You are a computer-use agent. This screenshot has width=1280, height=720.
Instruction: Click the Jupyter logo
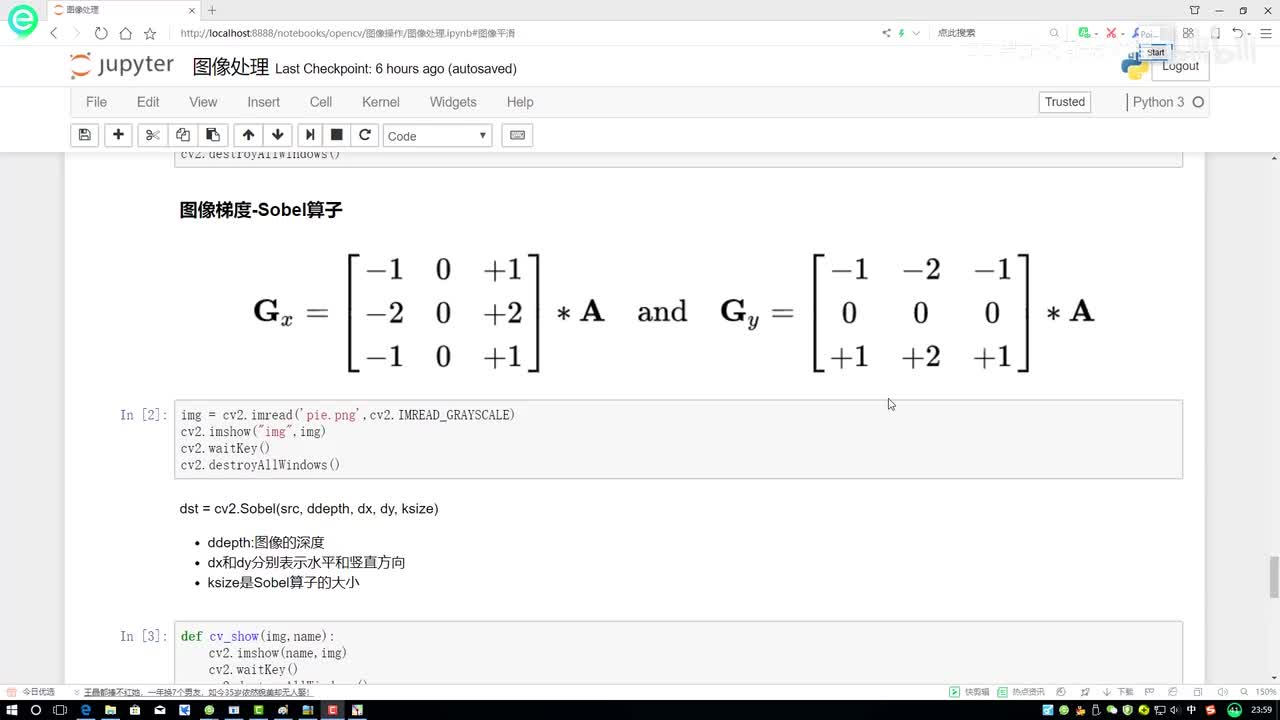(x=122, y=66)
